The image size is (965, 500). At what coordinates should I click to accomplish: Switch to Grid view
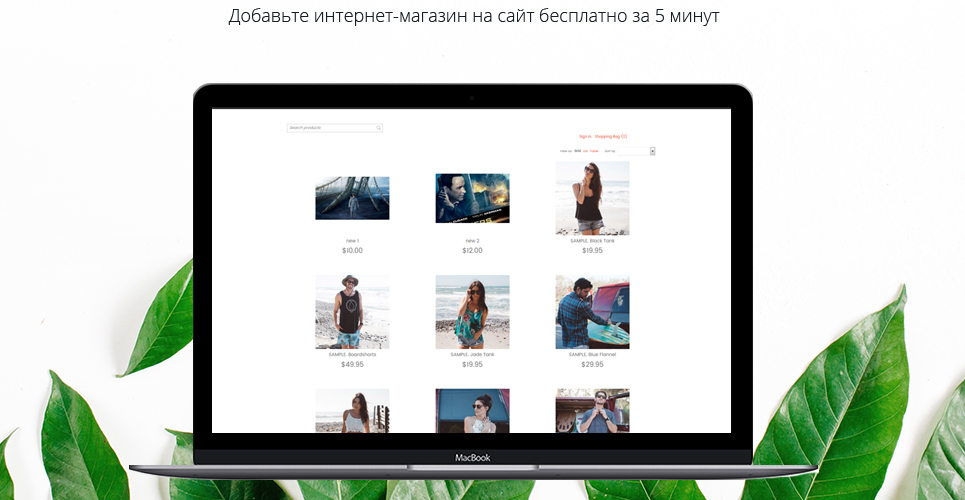pos(577,151)
